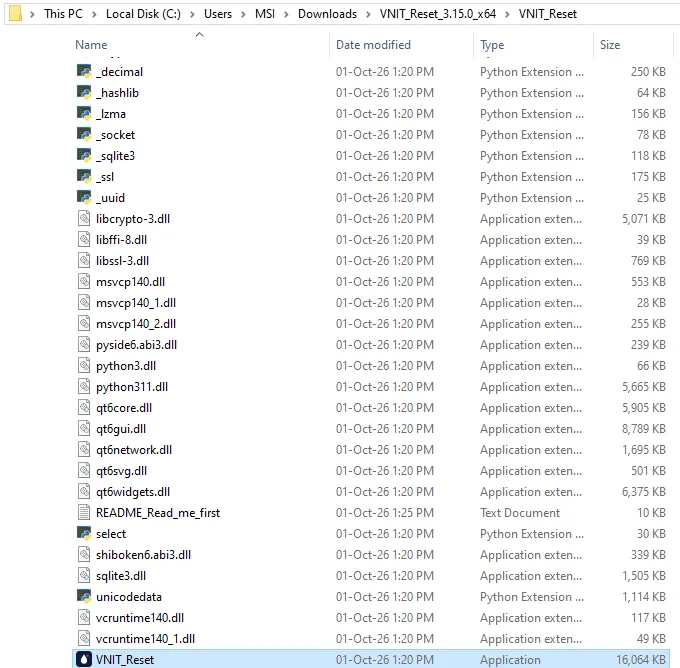Click the 1,505 KB size cell
Viewport: 680px width, 668px height.
pos(644,576)
